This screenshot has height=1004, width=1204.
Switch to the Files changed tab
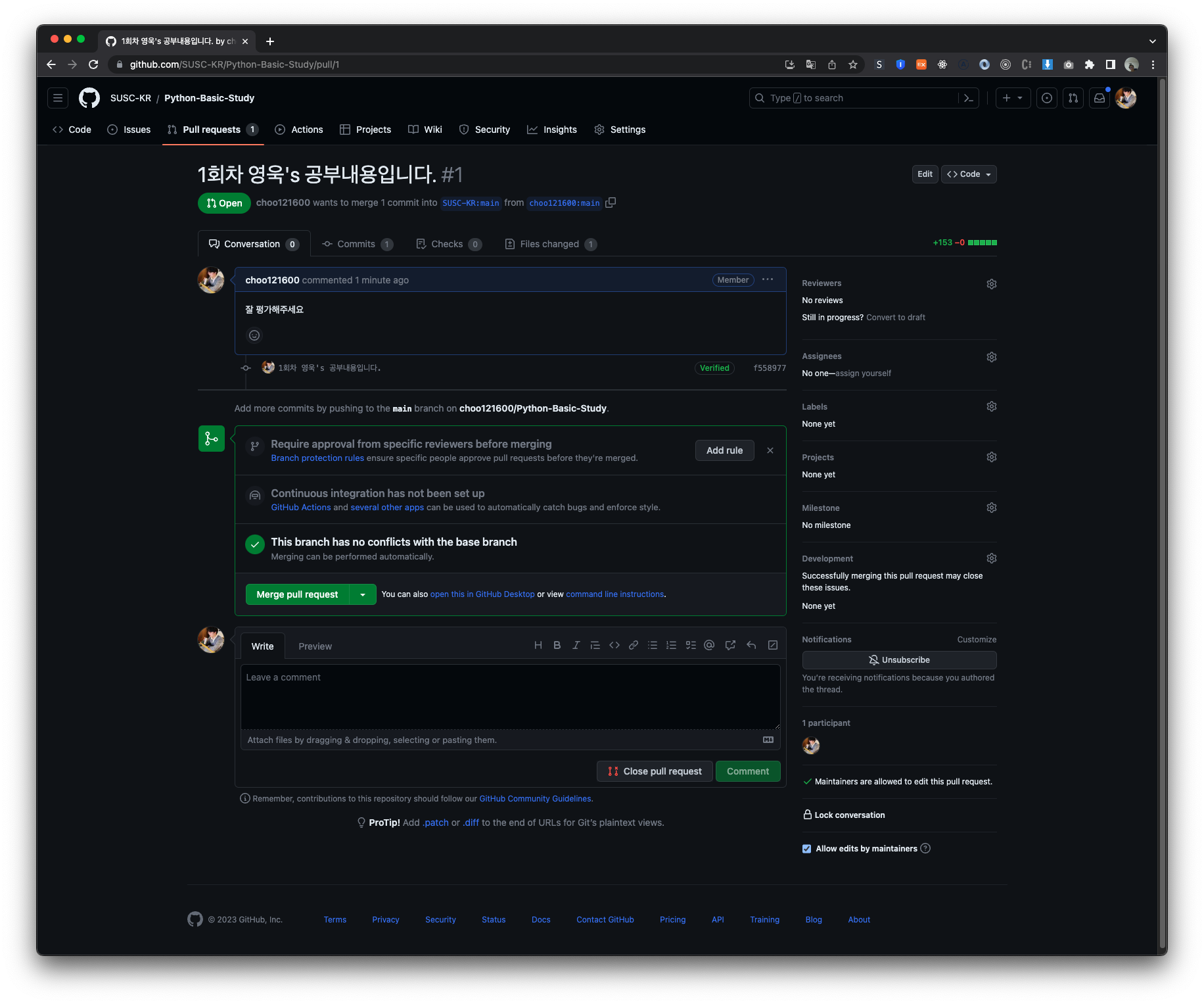point(549,243)
